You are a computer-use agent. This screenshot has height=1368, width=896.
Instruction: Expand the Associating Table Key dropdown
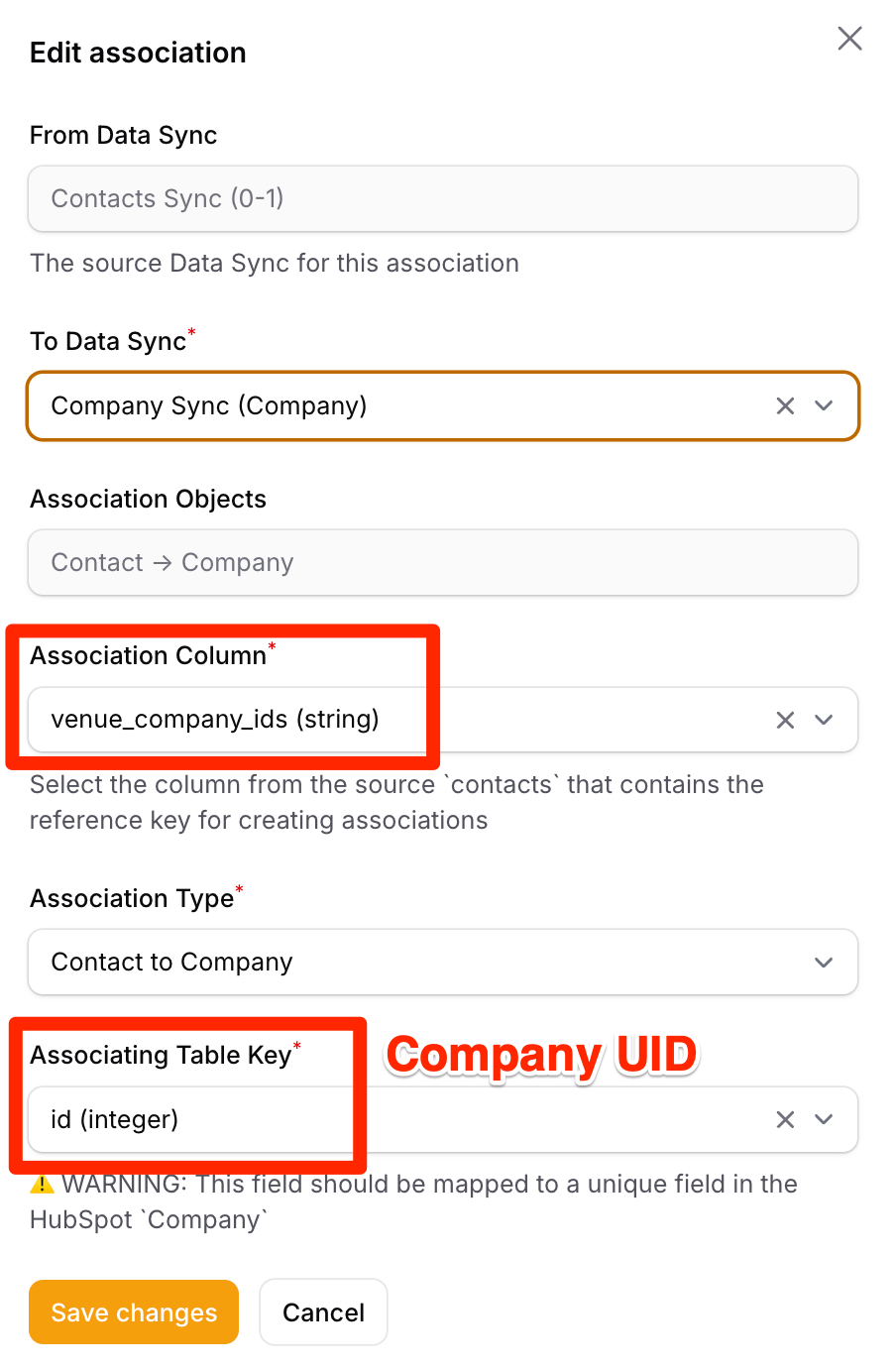[824, 1119]
